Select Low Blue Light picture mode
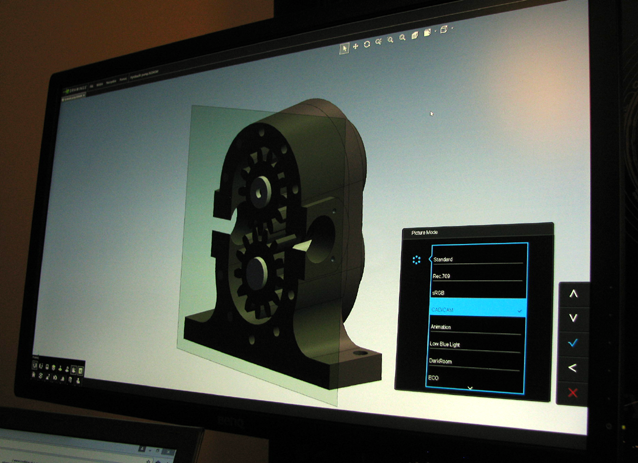This screenshot has width=638, height=463. point(476,343)
